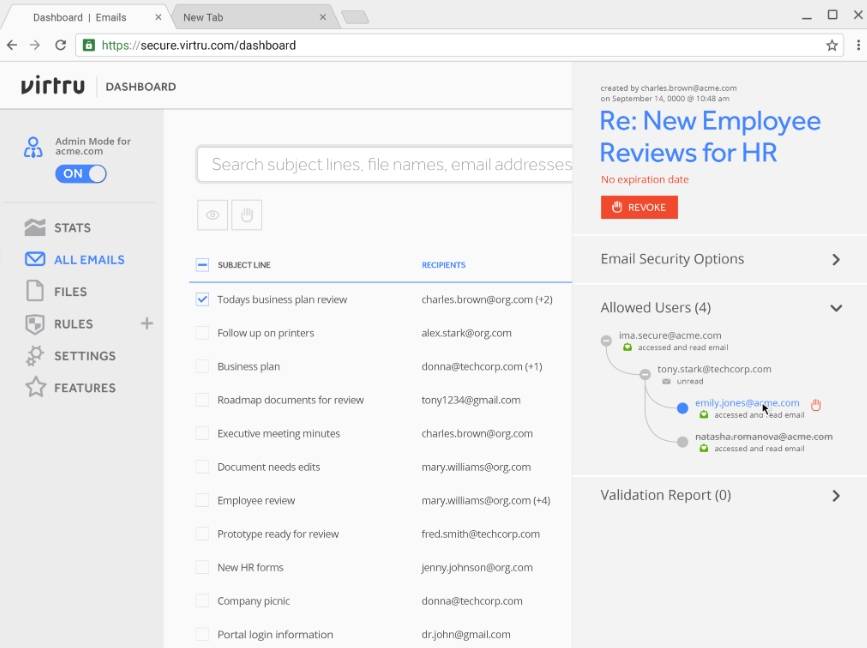This screenshot has height=648, width=867.
Task: Sort by SUBJECT LINE column header
Action: pos(244,265)
